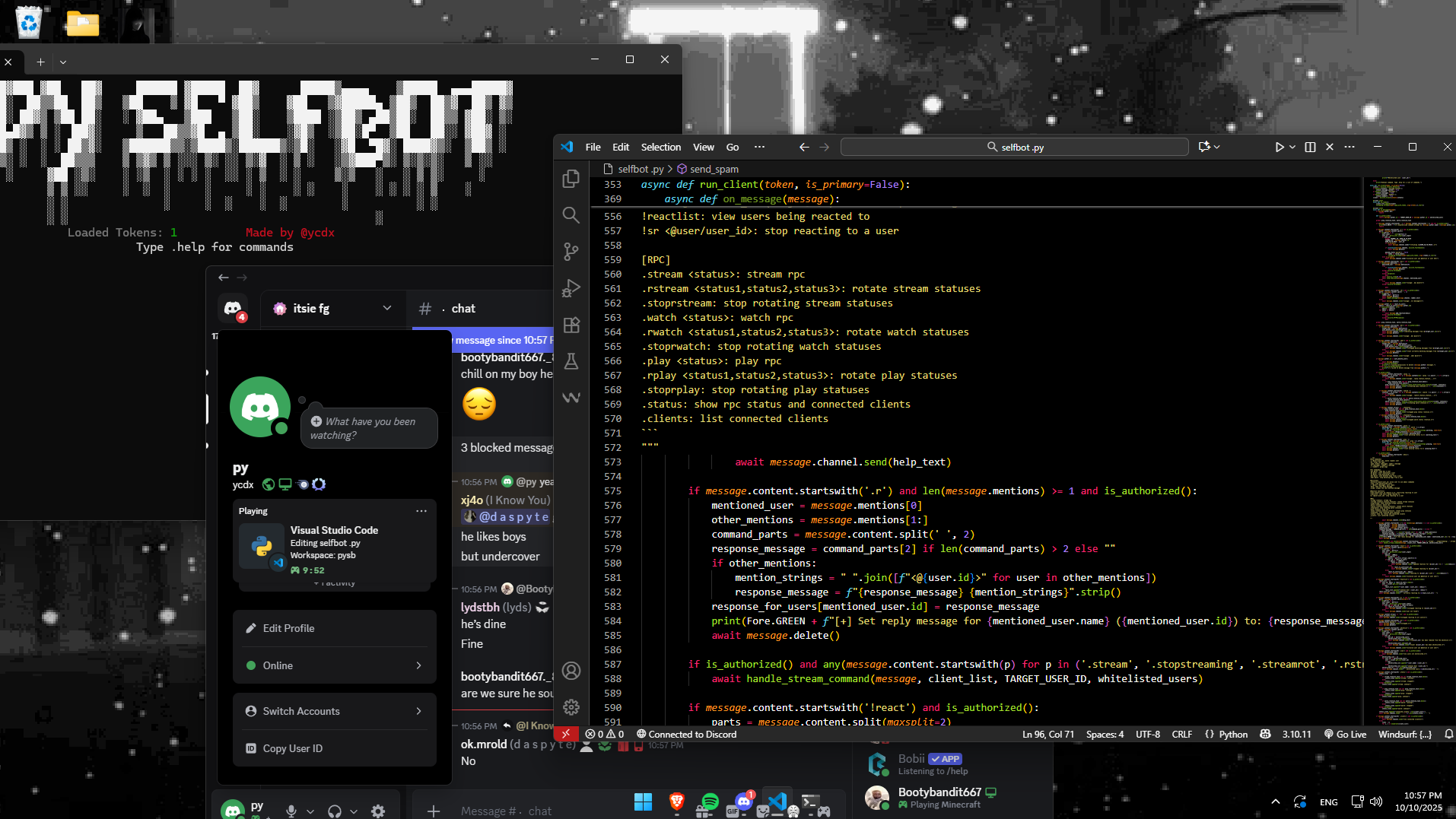Image resolution: width=1456 pixels, height=819 pixels.
Task: Open VS Code Search view
Action: [571, 215]
